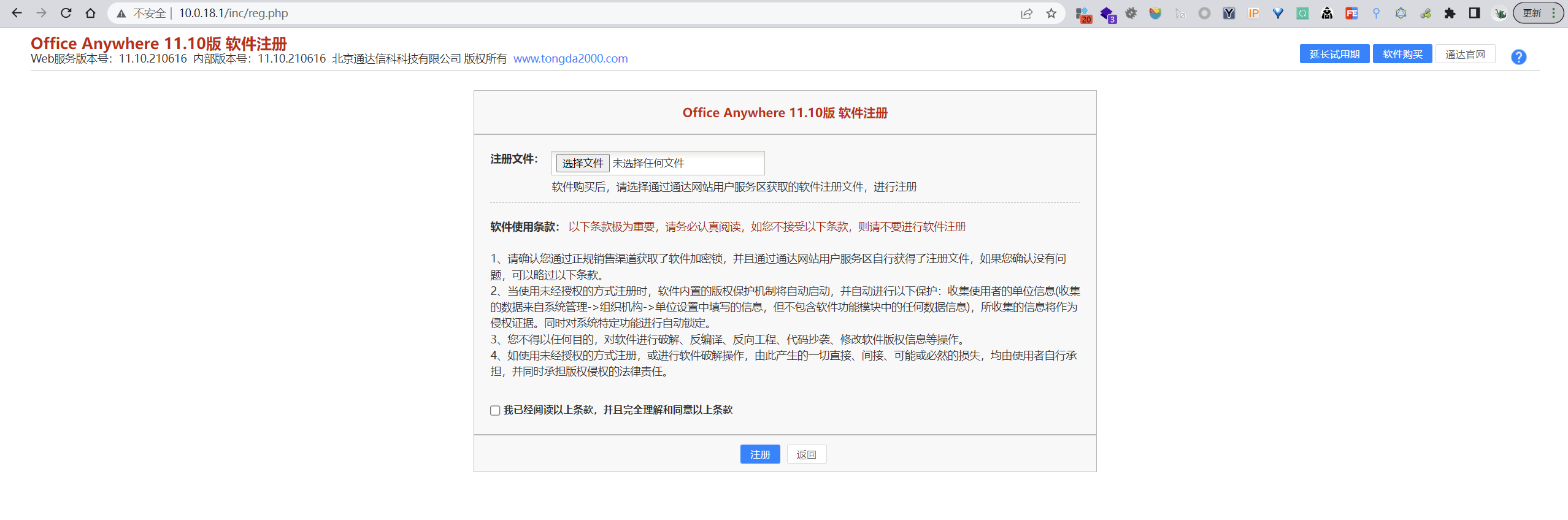Open the cursor-blocked extension icon

1180,13
